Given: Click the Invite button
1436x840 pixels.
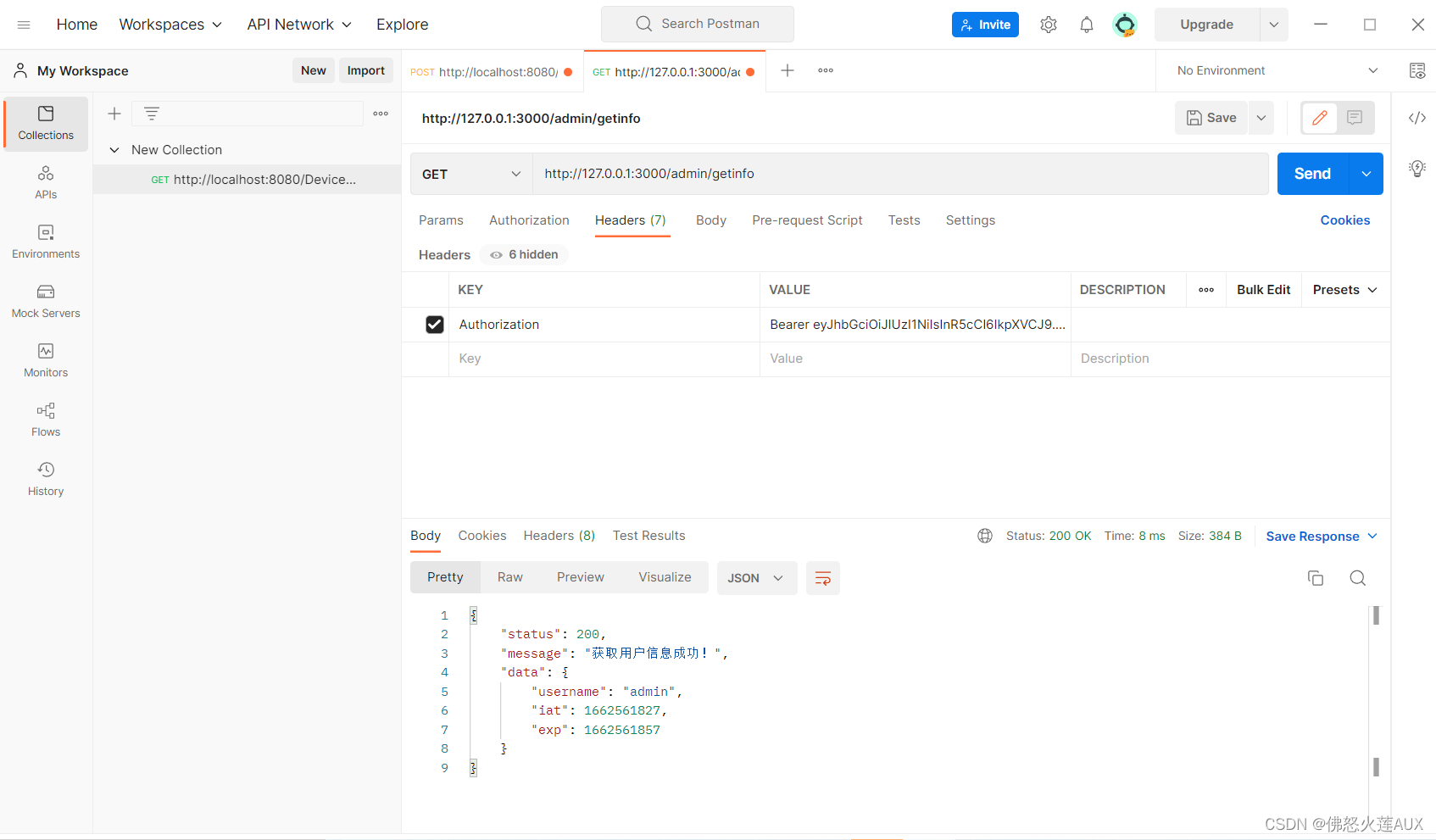Looking at the screenshot, I should (x=985, y=25).
